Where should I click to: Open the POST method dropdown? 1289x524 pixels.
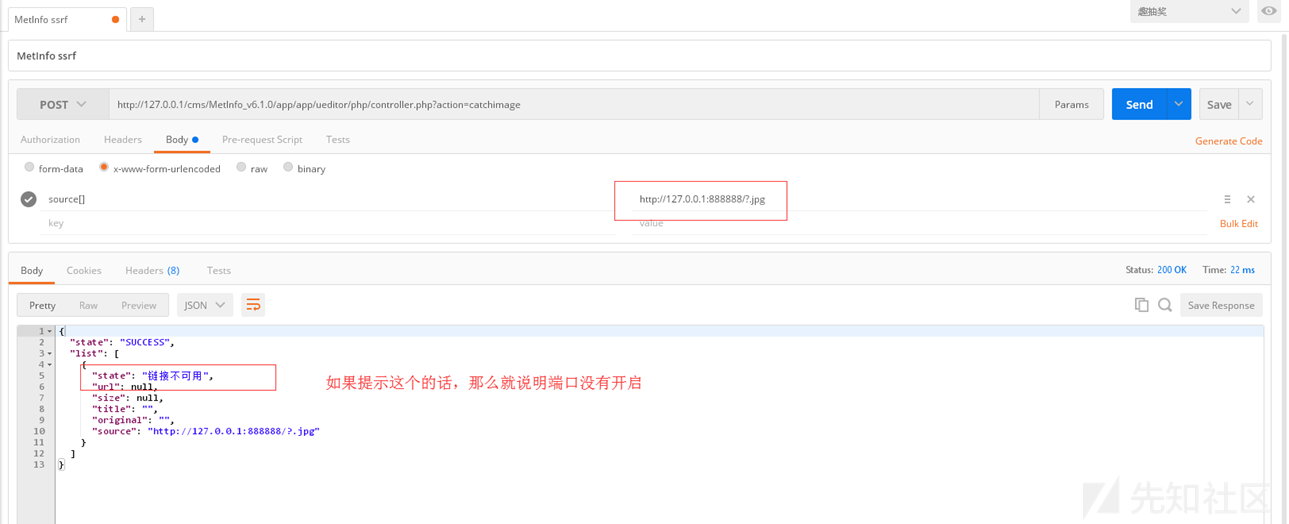[x=63, y=104]
